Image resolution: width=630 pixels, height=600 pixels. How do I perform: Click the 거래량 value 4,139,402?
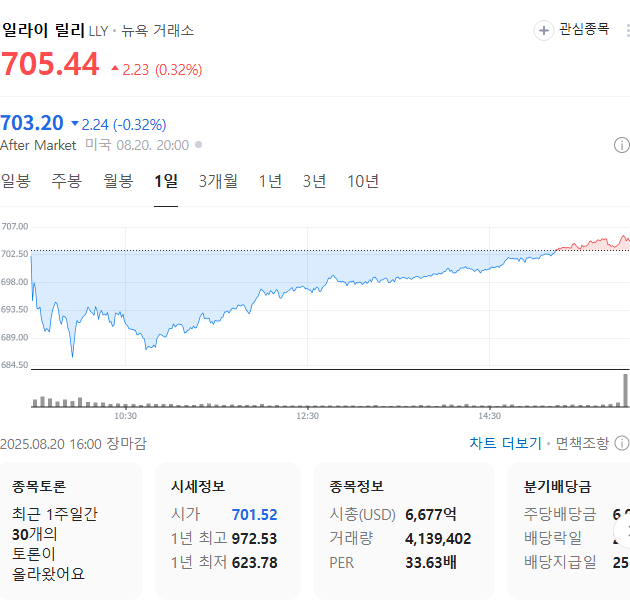tap(438, 539)
